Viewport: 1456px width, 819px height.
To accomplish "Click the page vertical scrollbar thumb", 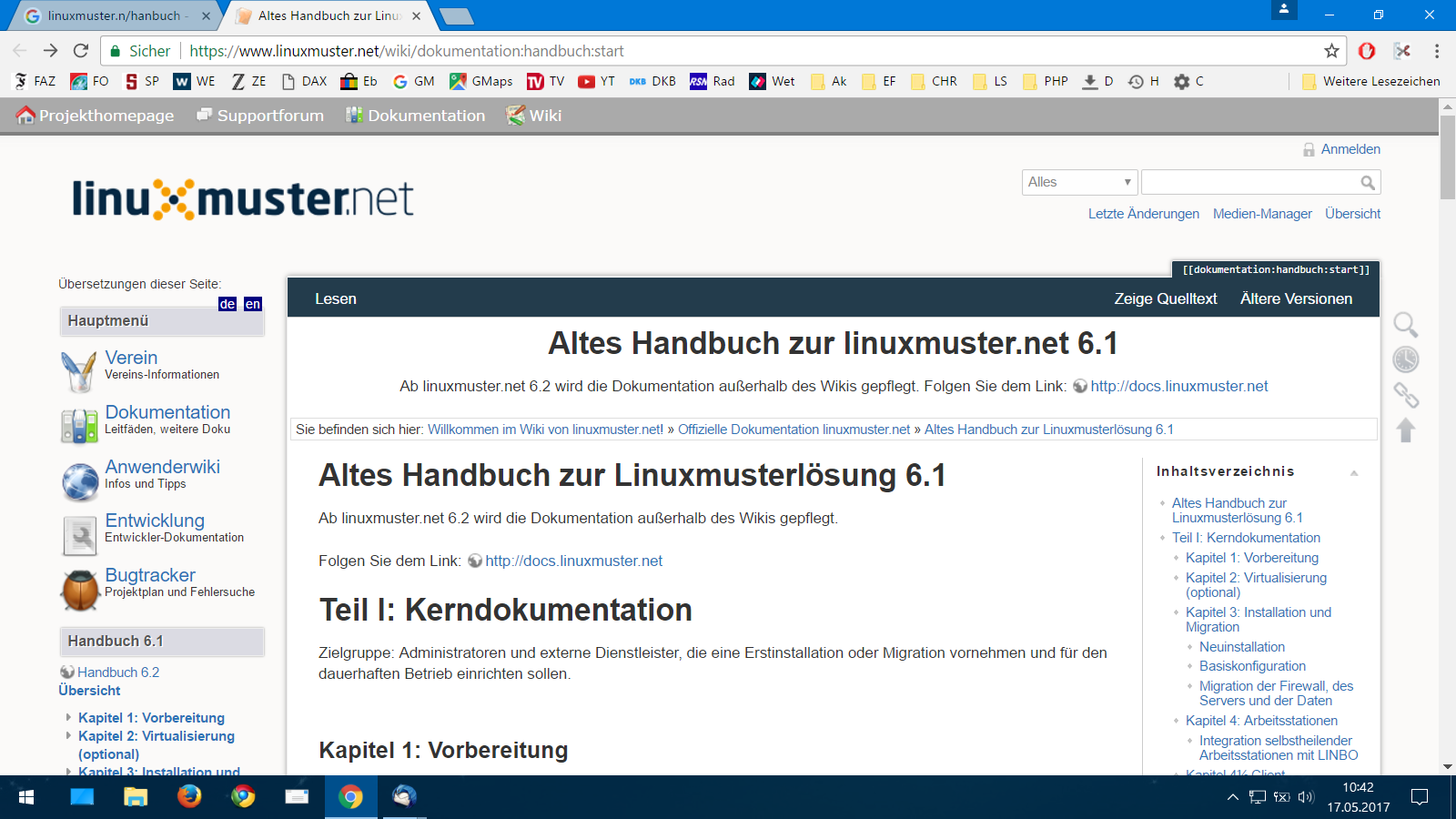I will click(1448, 157).
